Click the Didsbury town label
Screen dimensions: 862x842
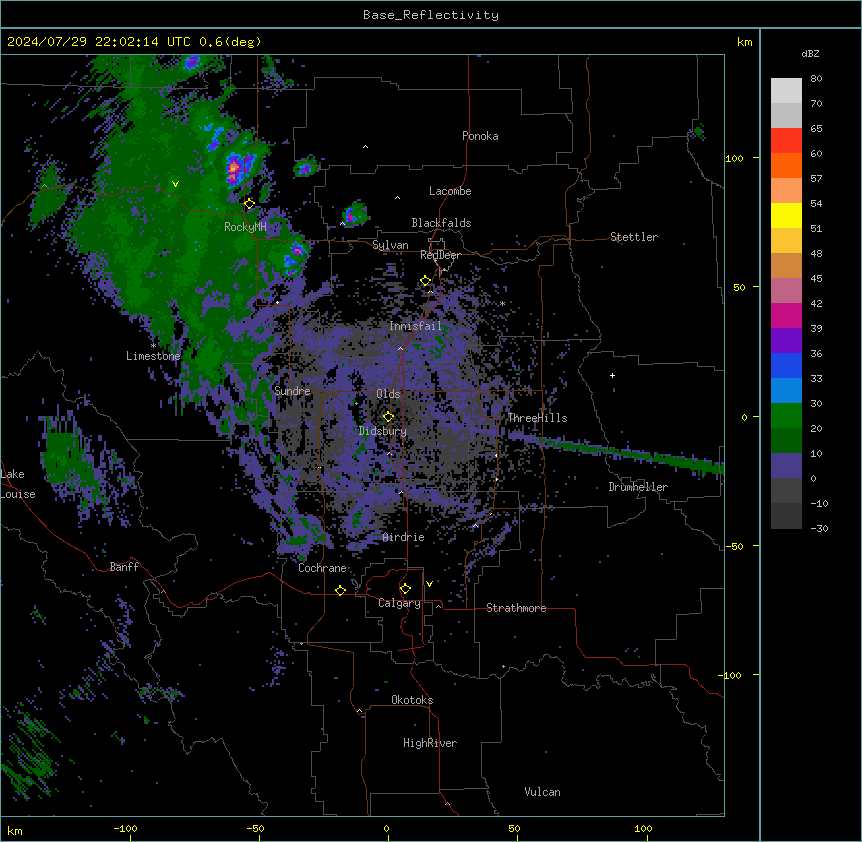coord(383,431)
